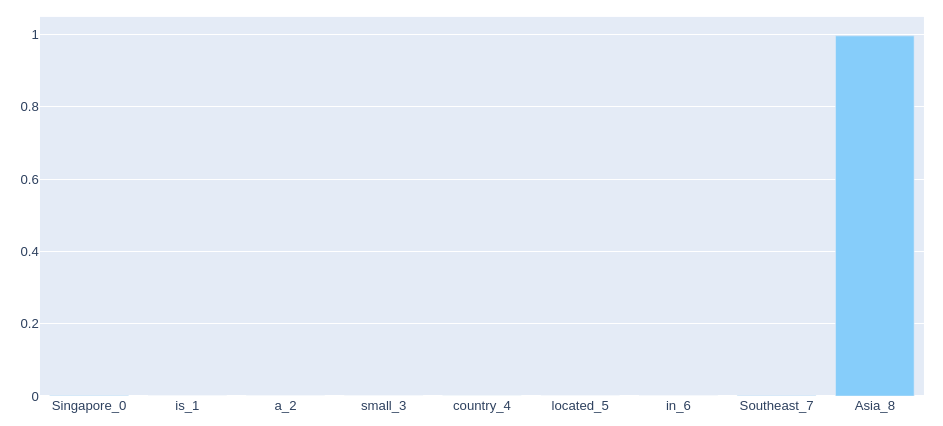The image size is (943, 426).
Task: Click the light blue Asia_8 bar
Action: point(874,215)
